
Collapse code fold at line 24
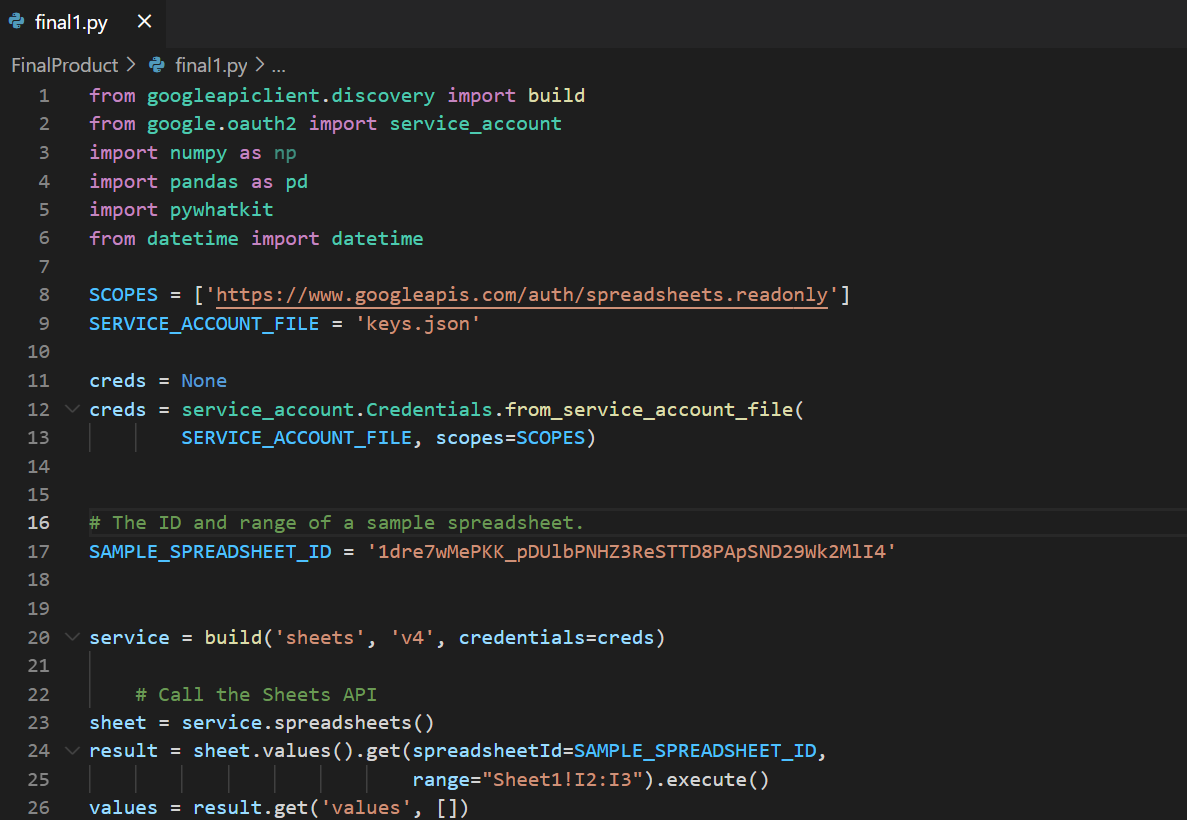coord(72,751)
